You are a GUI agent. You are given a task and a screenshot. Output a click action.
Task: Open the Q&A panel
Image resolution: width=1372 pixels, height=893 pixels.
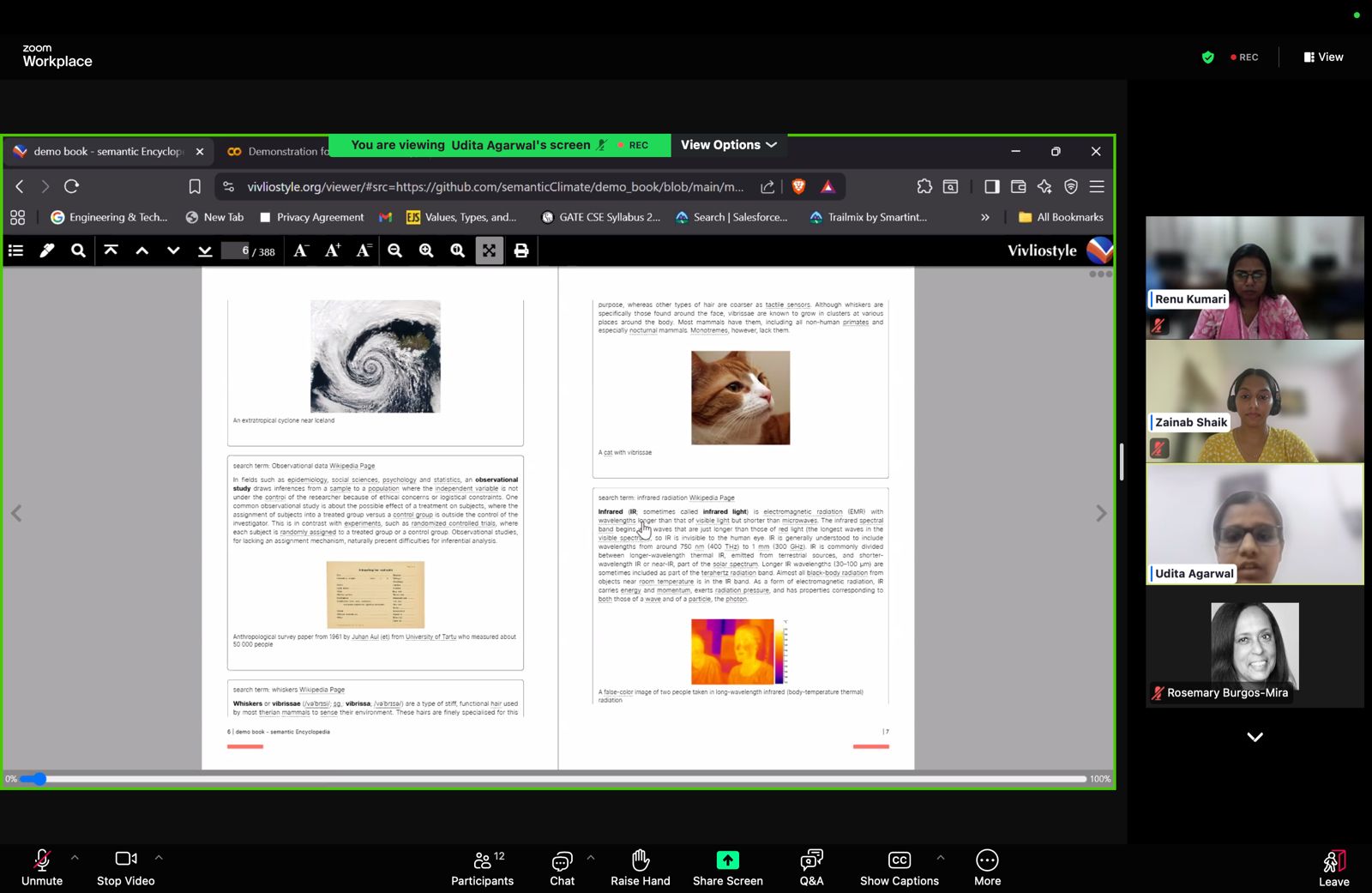point(811,867)
